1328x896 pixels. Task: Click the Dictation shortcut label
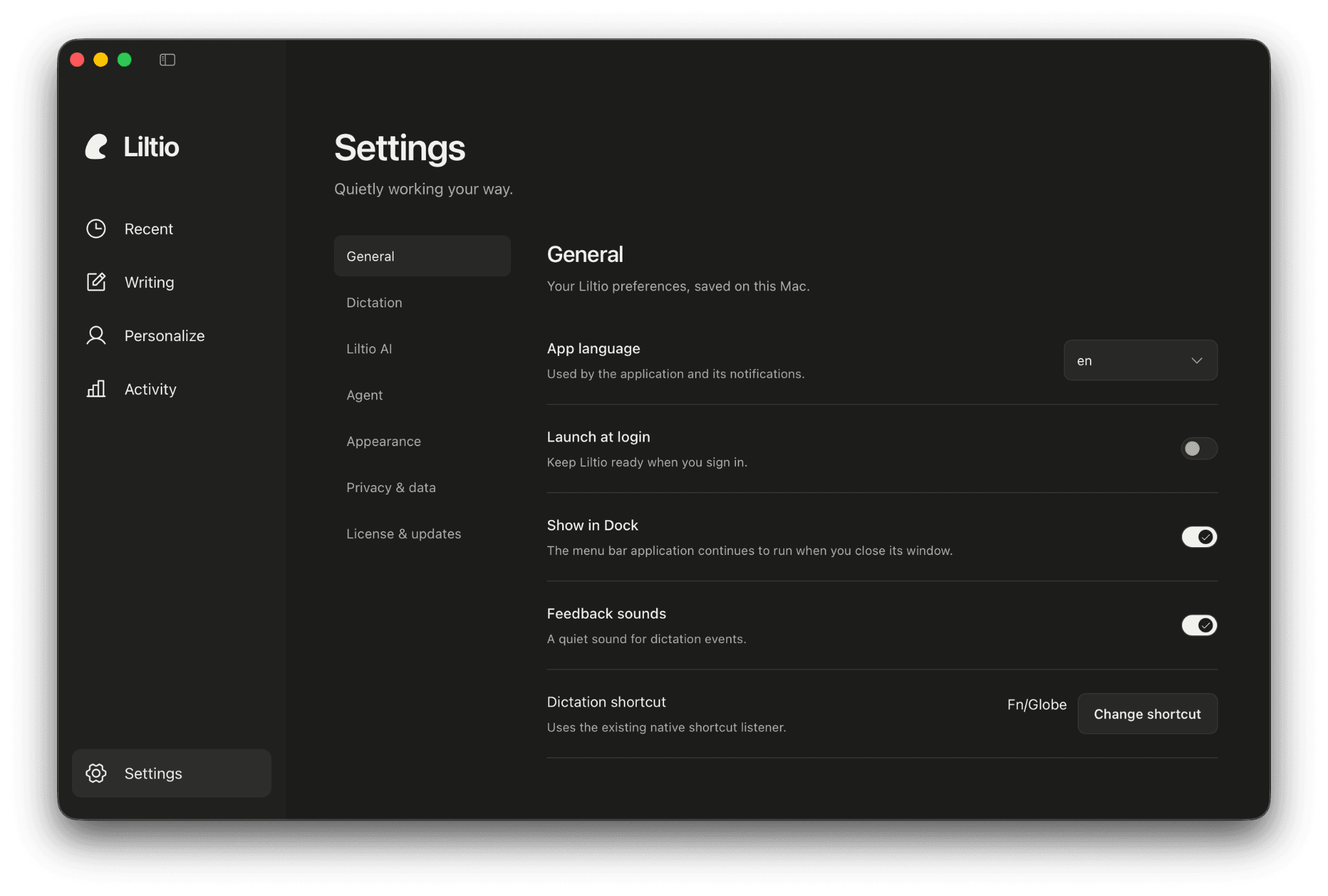606,702
